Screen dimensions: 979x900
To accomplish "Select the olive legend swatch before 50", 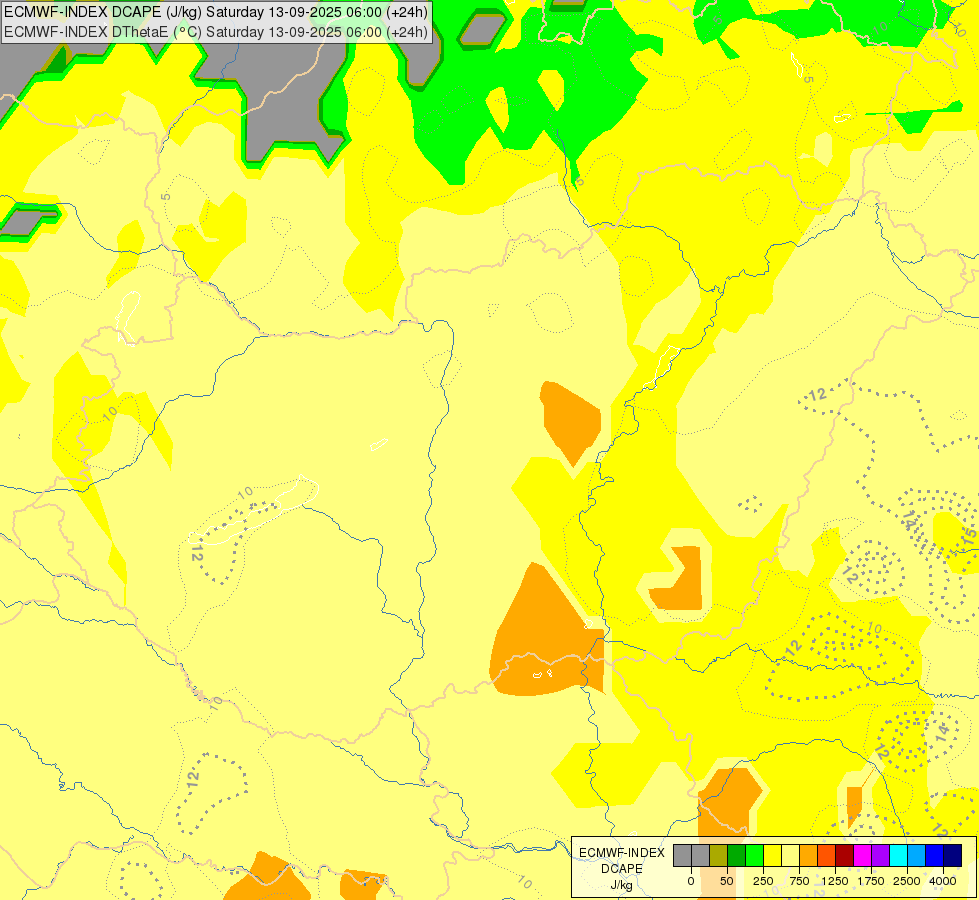I will 718,855.
